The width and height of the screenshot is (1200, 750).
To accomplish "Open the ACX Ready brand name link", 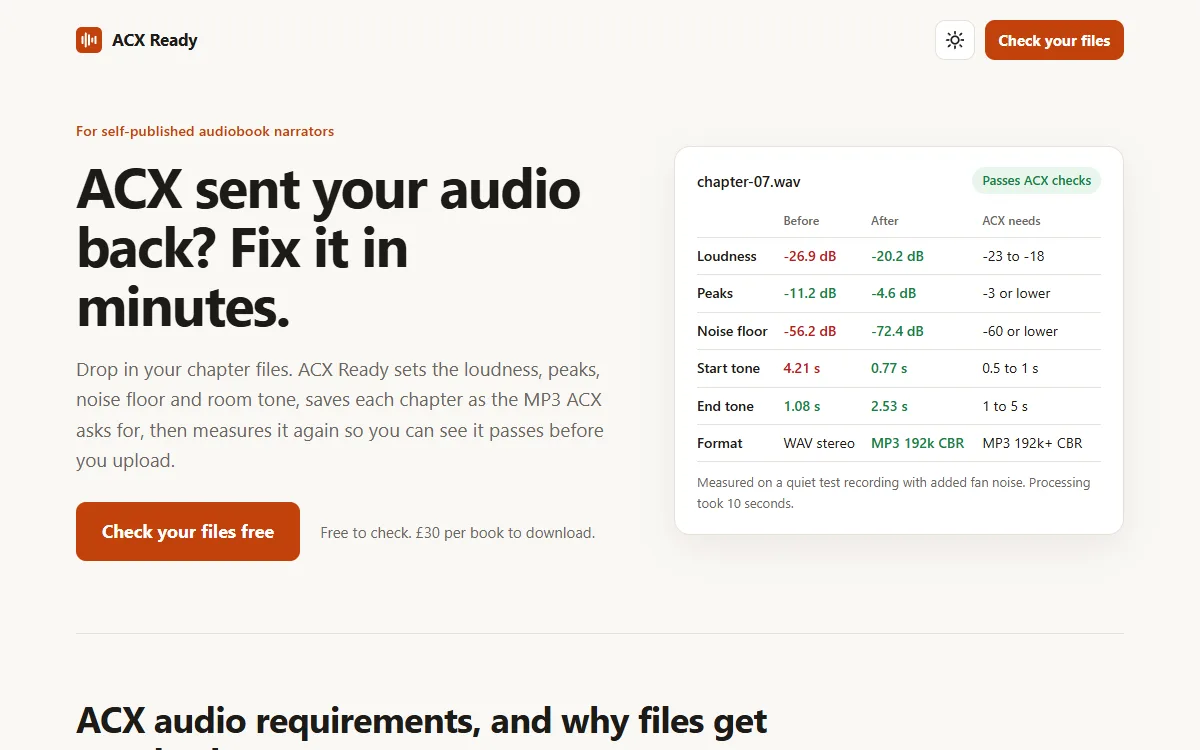I will (154, 40).
